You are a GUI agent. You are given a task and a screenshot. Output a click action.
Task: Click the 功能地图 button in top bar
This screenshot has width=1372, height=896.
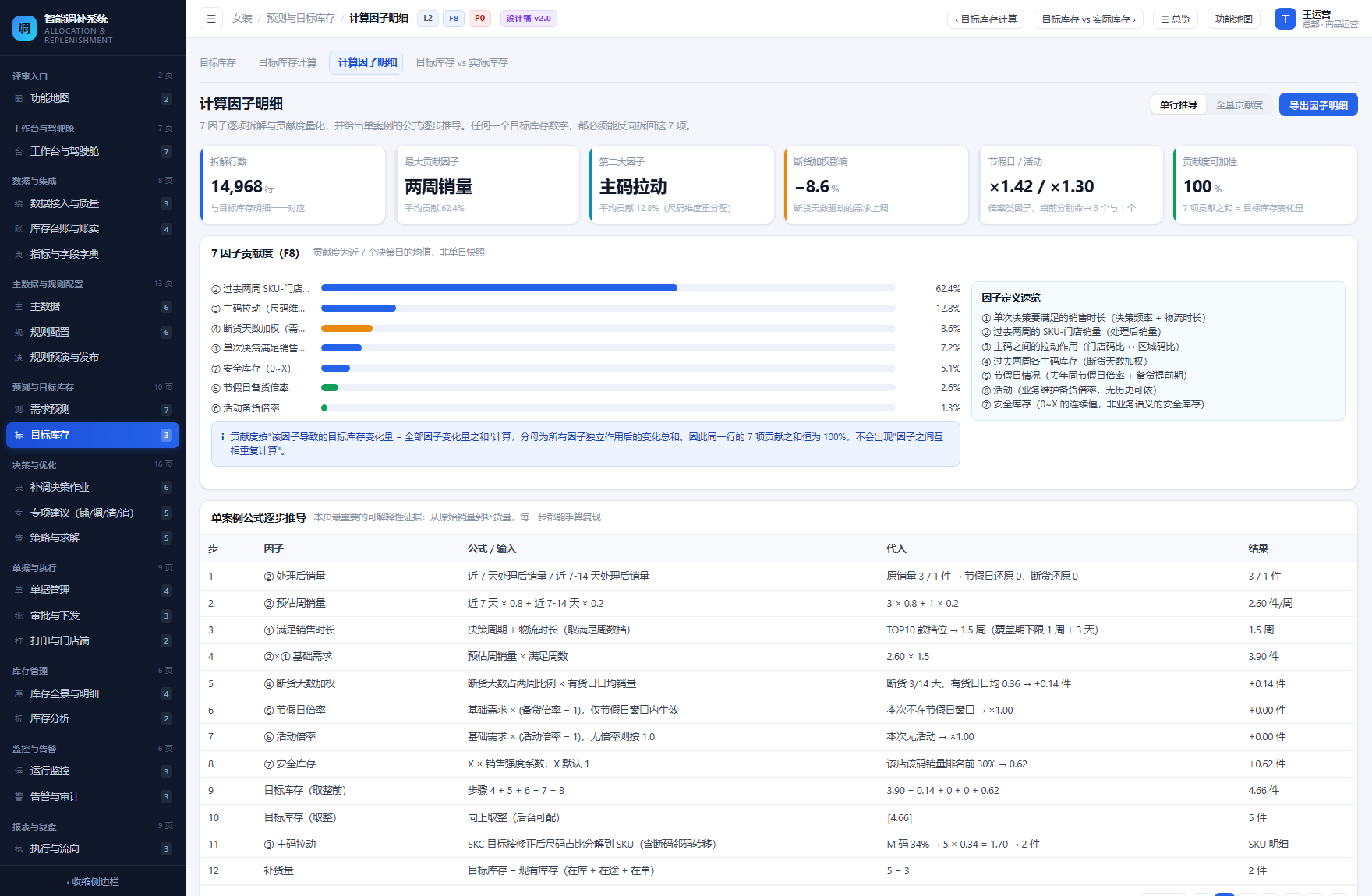click(1234, 19)
